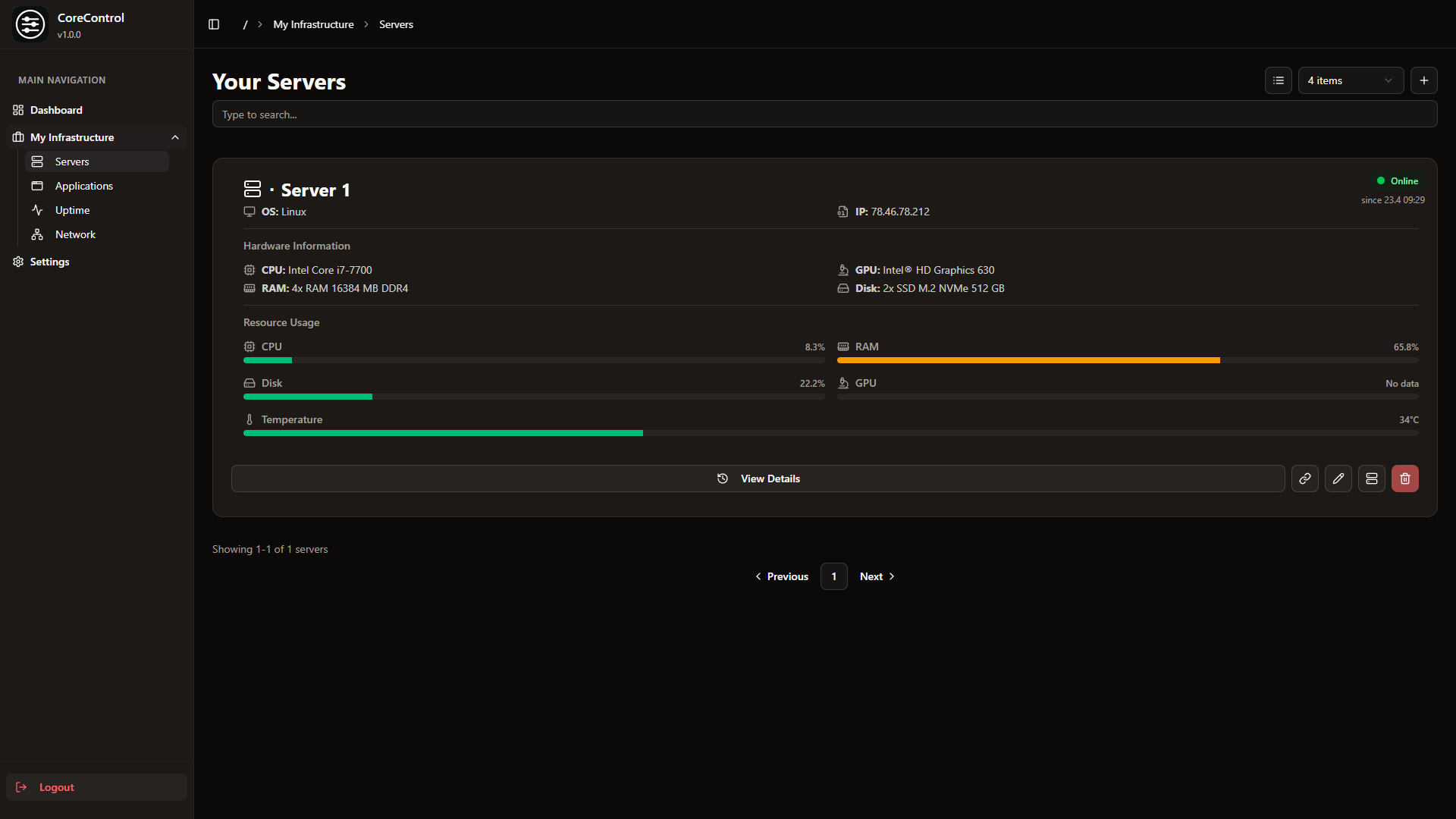Click the Logout button

pos(56,787)
